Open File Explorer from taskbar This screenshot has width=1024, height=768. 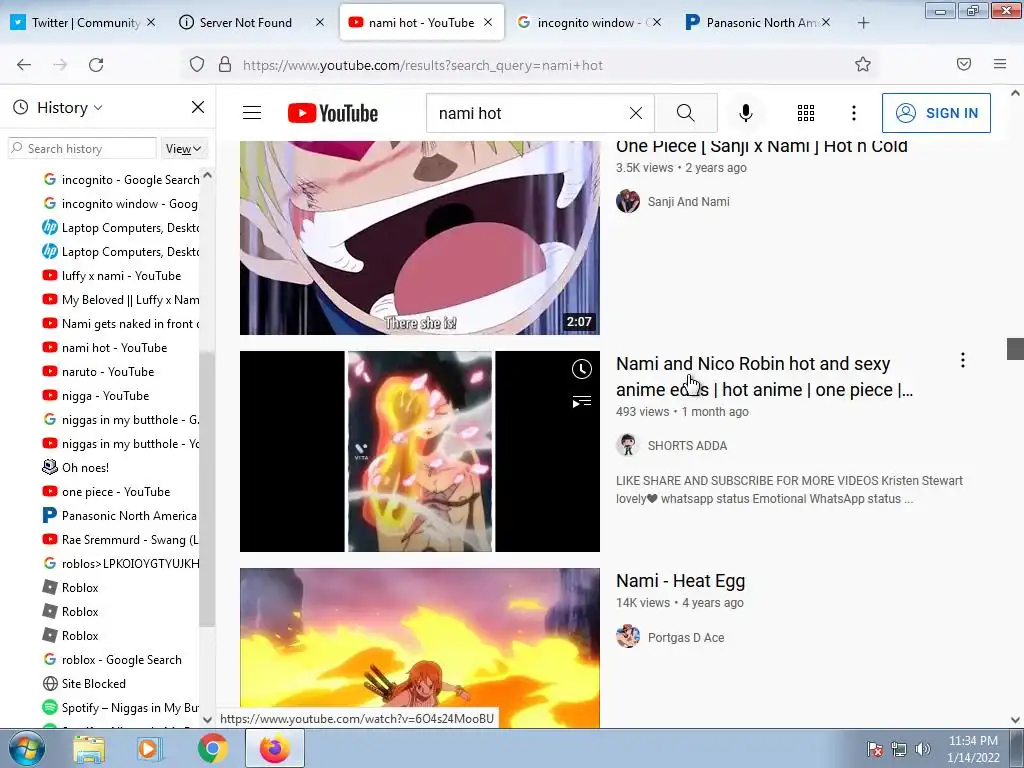pos(89,749)
